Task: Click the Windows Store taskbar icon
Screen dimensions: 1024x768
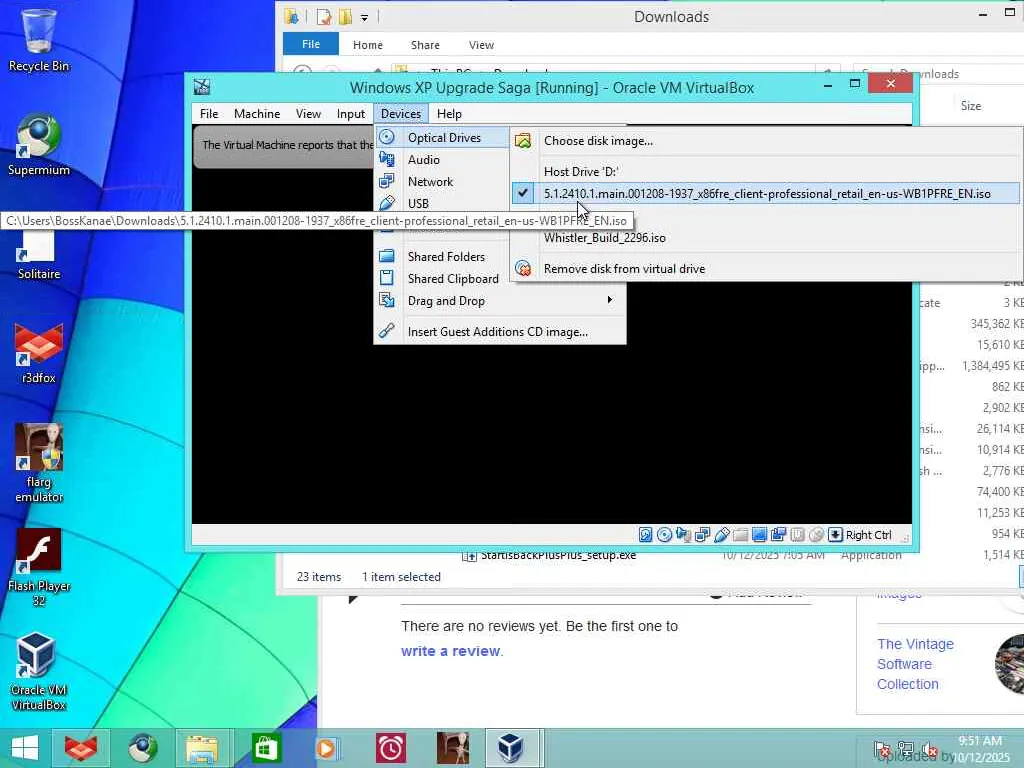Action: click(x=265, y=748)
